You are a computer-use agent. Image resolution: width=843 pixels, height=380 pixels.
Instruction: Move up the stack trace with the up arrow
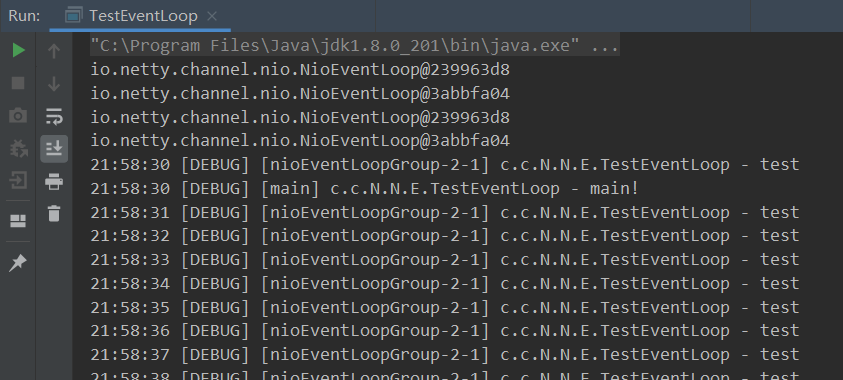click(54, 51)
